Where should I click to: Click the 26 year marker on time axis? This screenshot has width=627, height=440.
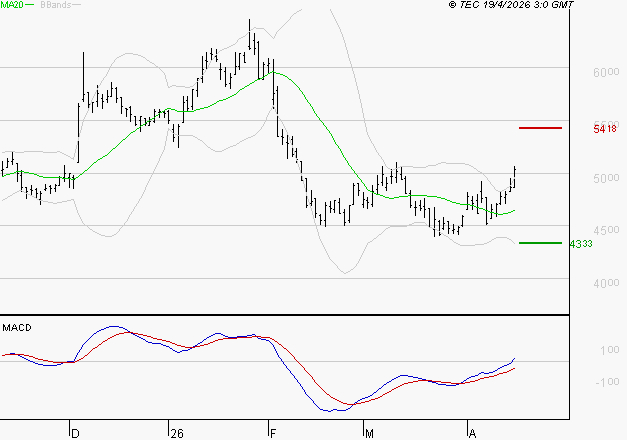[x=177, y=434]
